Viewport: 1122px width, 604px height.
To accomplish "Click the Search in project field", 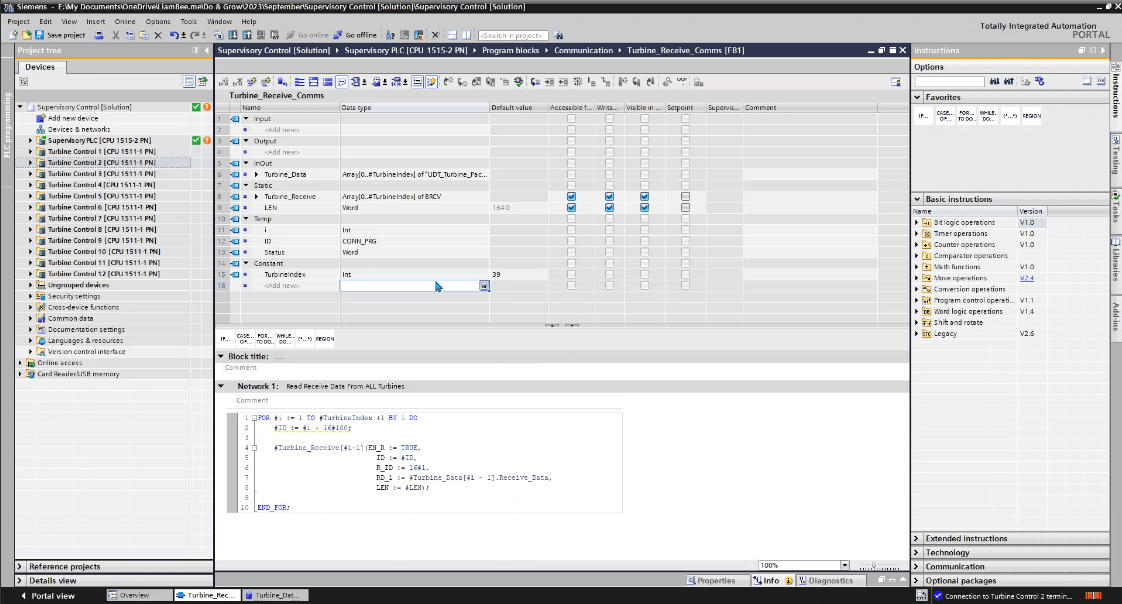I will (x=511, y=35).
